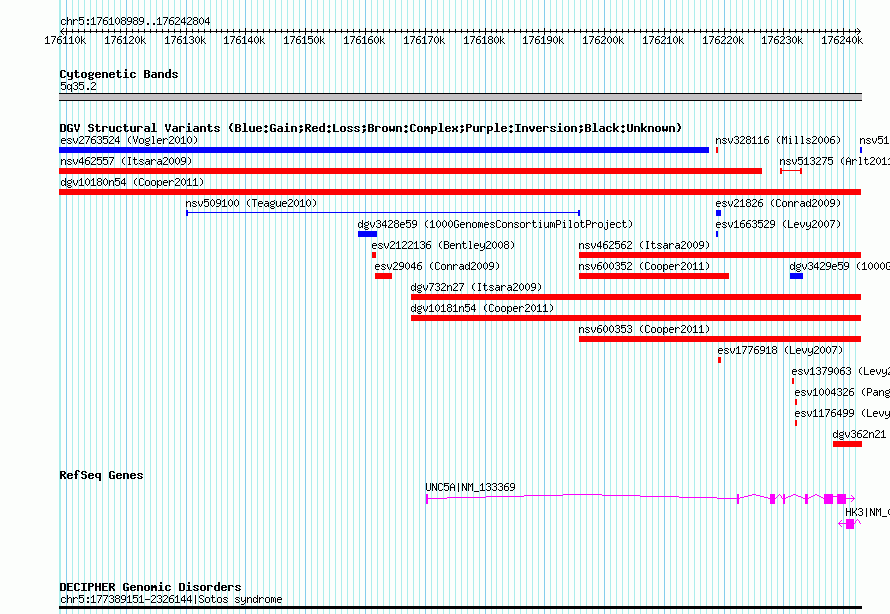Viewport: 890px width, 614px height.
Task: Click nsv600353 (Cooper2011) variant label
Action: click(x=644, y=329)
